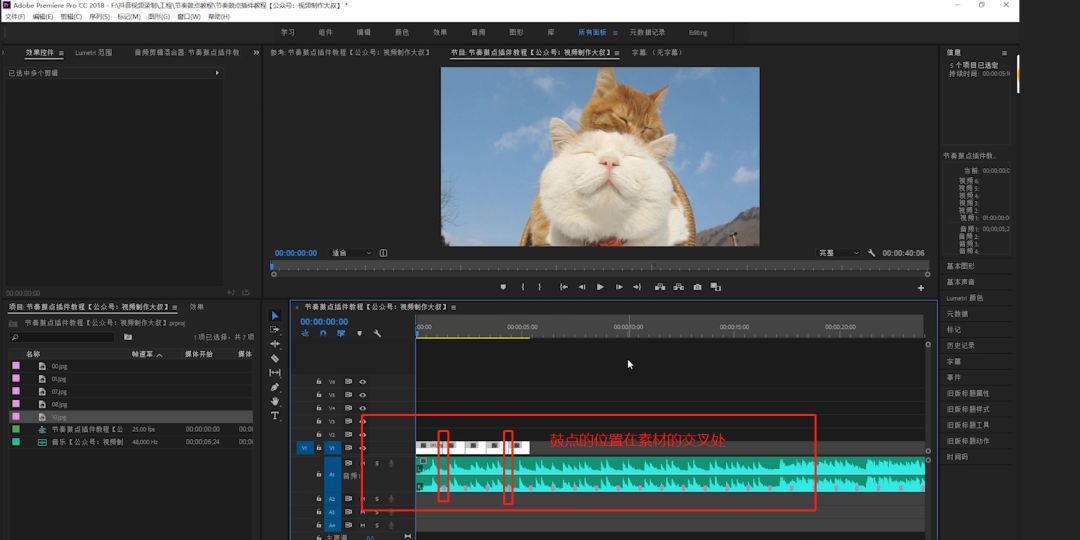Switch to 颜色 workspace tab

tap(402, 32)
